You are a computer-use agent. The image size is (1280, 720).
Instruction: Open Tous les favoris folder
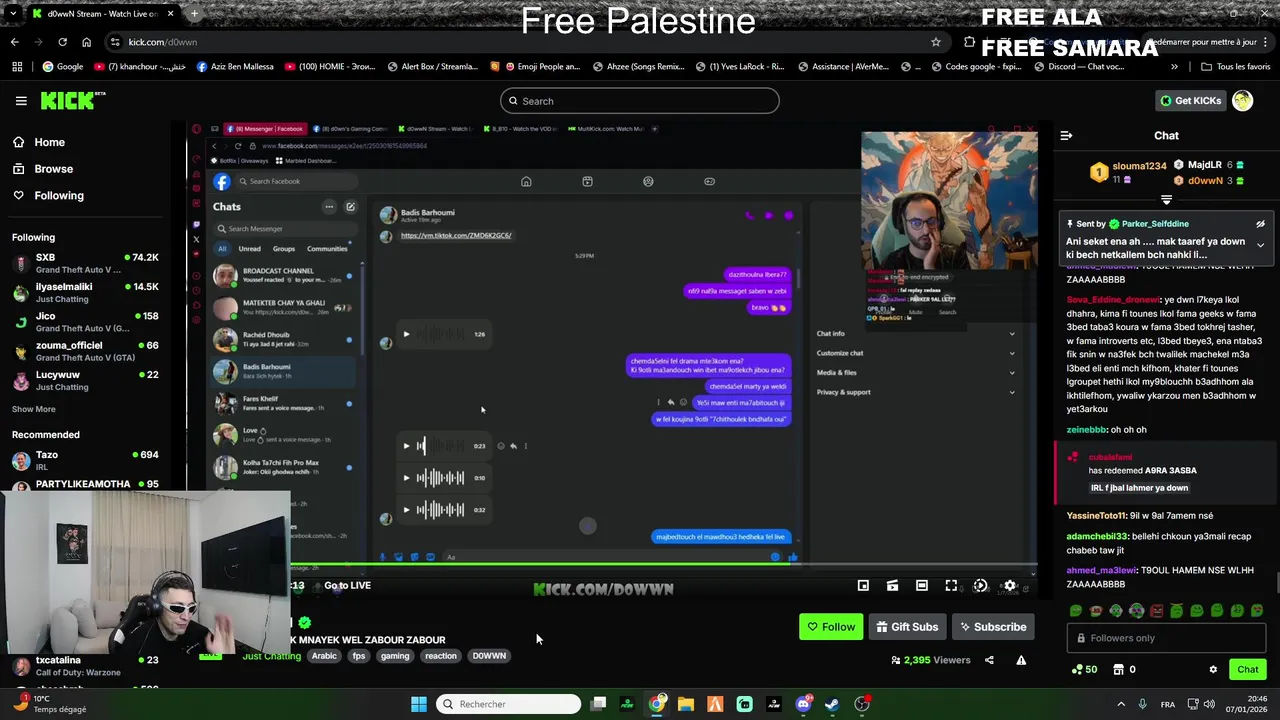(x=1236, y=67)
